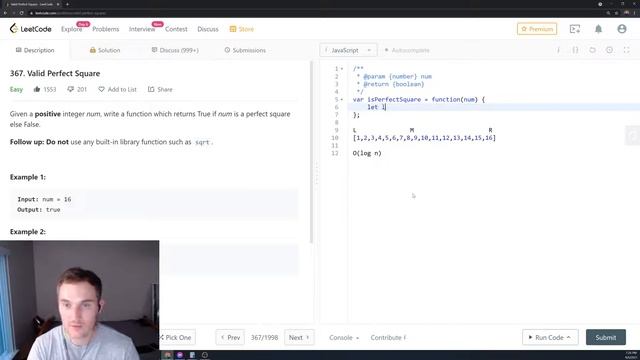This screenshot has width=640, height=360.
Task: Go to the Prev problem
Action: [230, 338]
